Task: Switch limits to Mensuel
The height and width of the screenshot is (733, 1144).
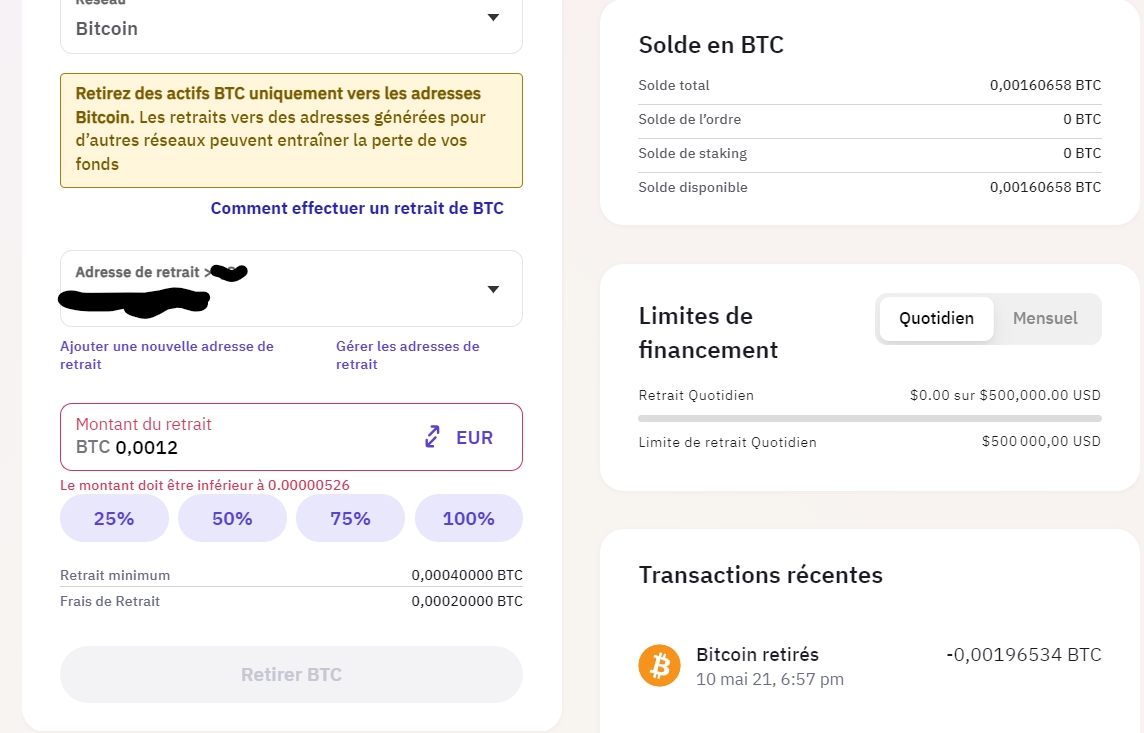Action: tap(1045, 319)
